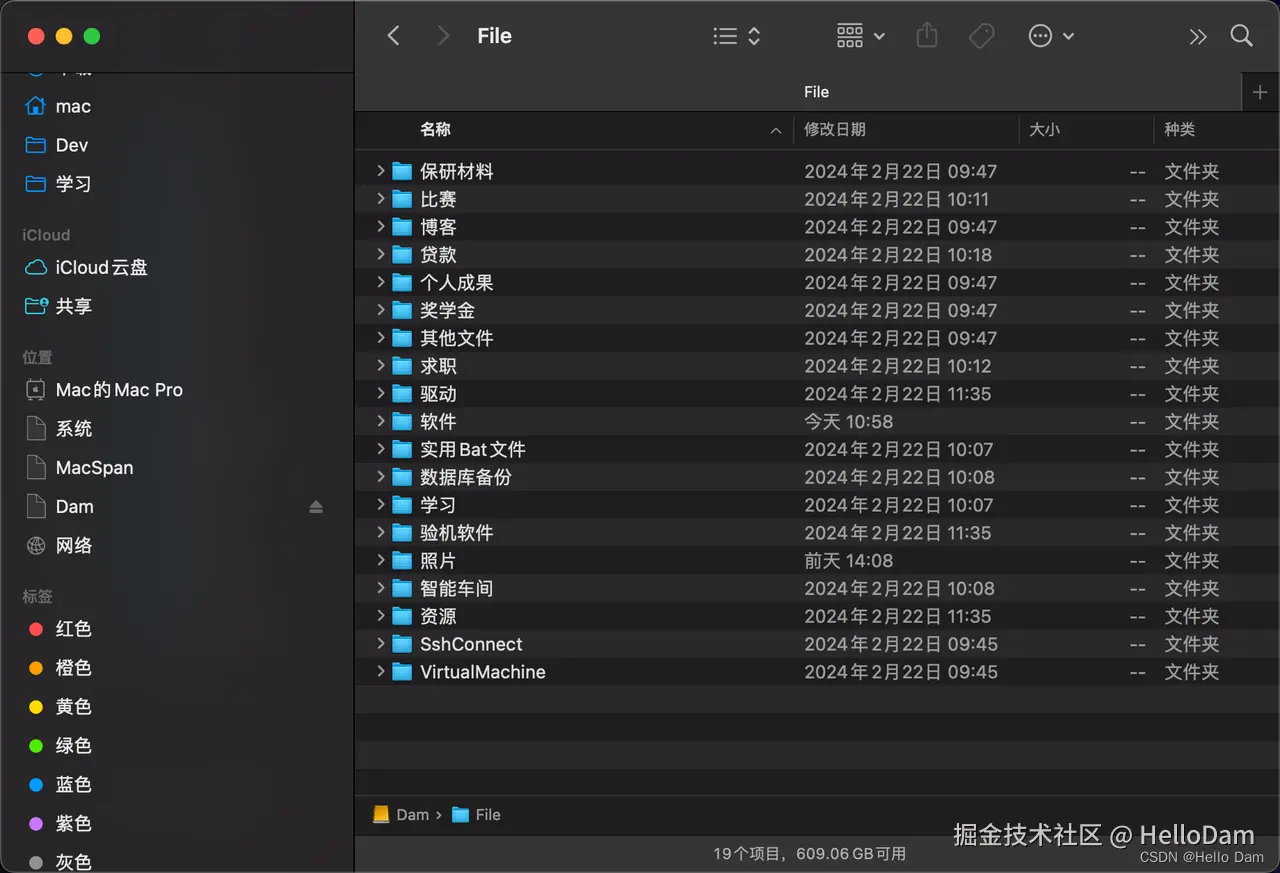This screenshot has width=1280, height=873.
Task: Select the 系统 disk in the sidebar
Action: click(x=73, y=428)
